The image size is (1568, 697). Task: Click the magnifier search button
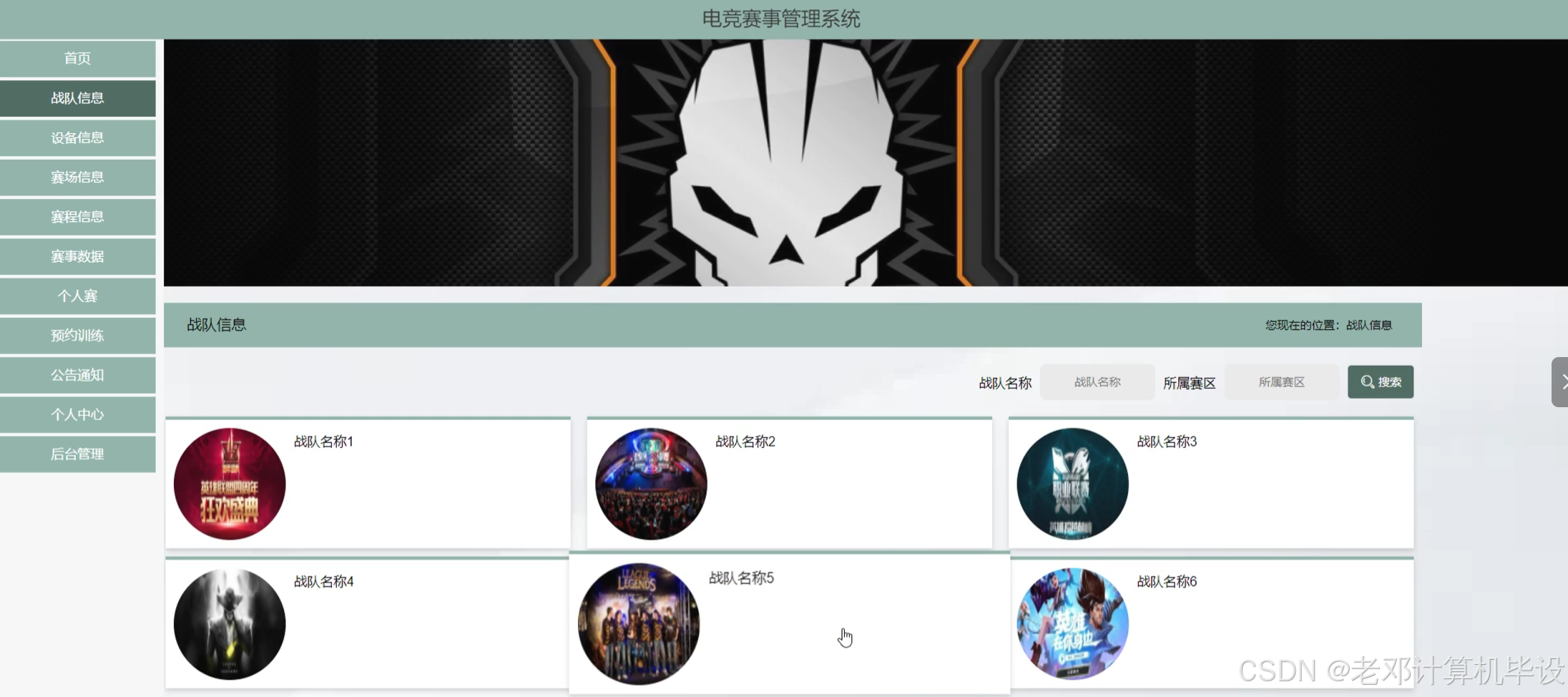[1381, 382]
